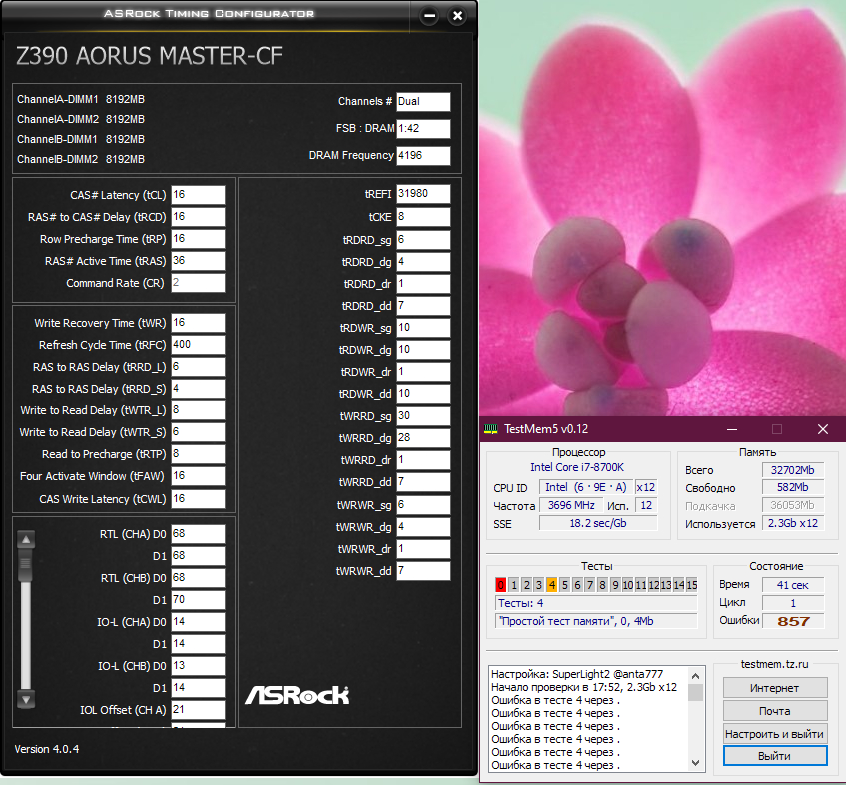The height and width of the screenshot is (785, 846).
Task: Click the Простой тест памяти status line
Action: pos(596,621)
